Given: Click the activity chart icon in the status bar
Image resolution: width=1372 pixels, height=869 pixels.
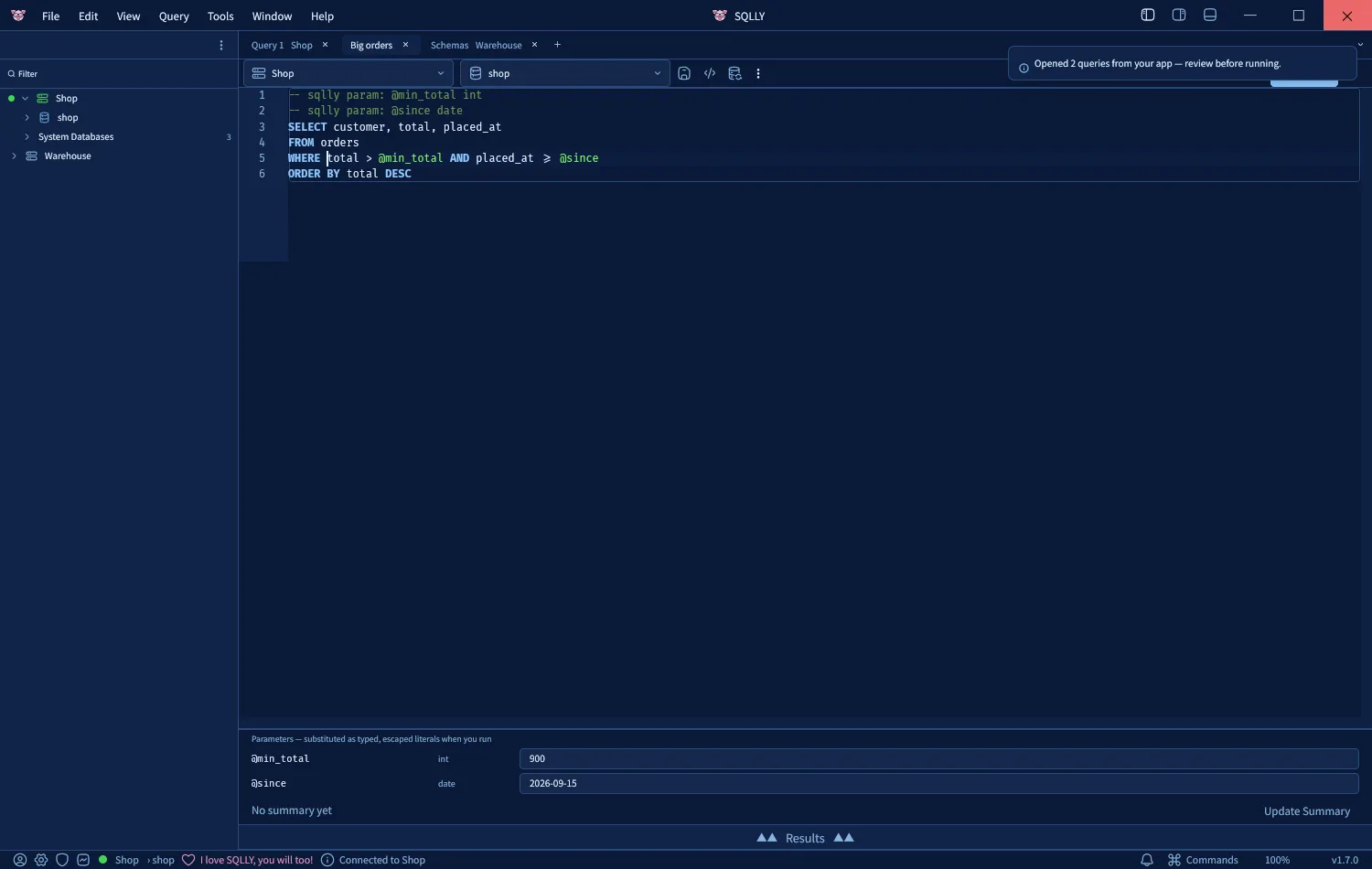Looking at the screenshot, I should [83, 860].
